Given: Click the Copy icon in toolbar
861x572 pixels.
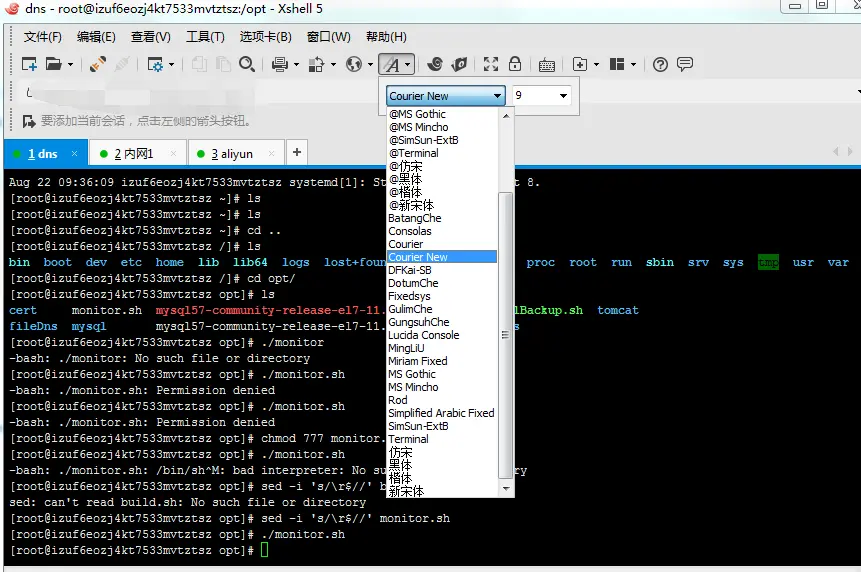Looking at the screenshot, I should click(199, 64).
